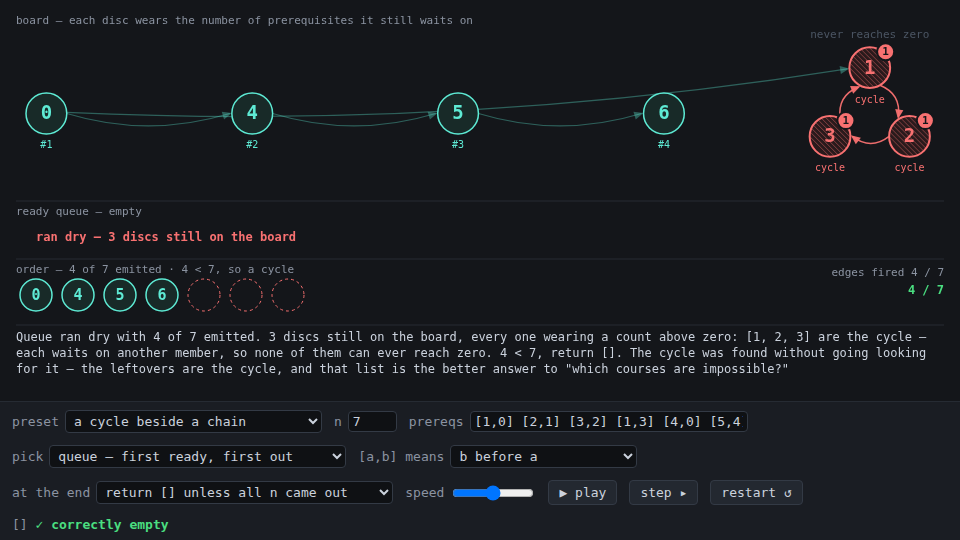The image size is (960, 540).
Task: Click the 'edges fired 4 / 7' text
Action: tap(887, 272)
